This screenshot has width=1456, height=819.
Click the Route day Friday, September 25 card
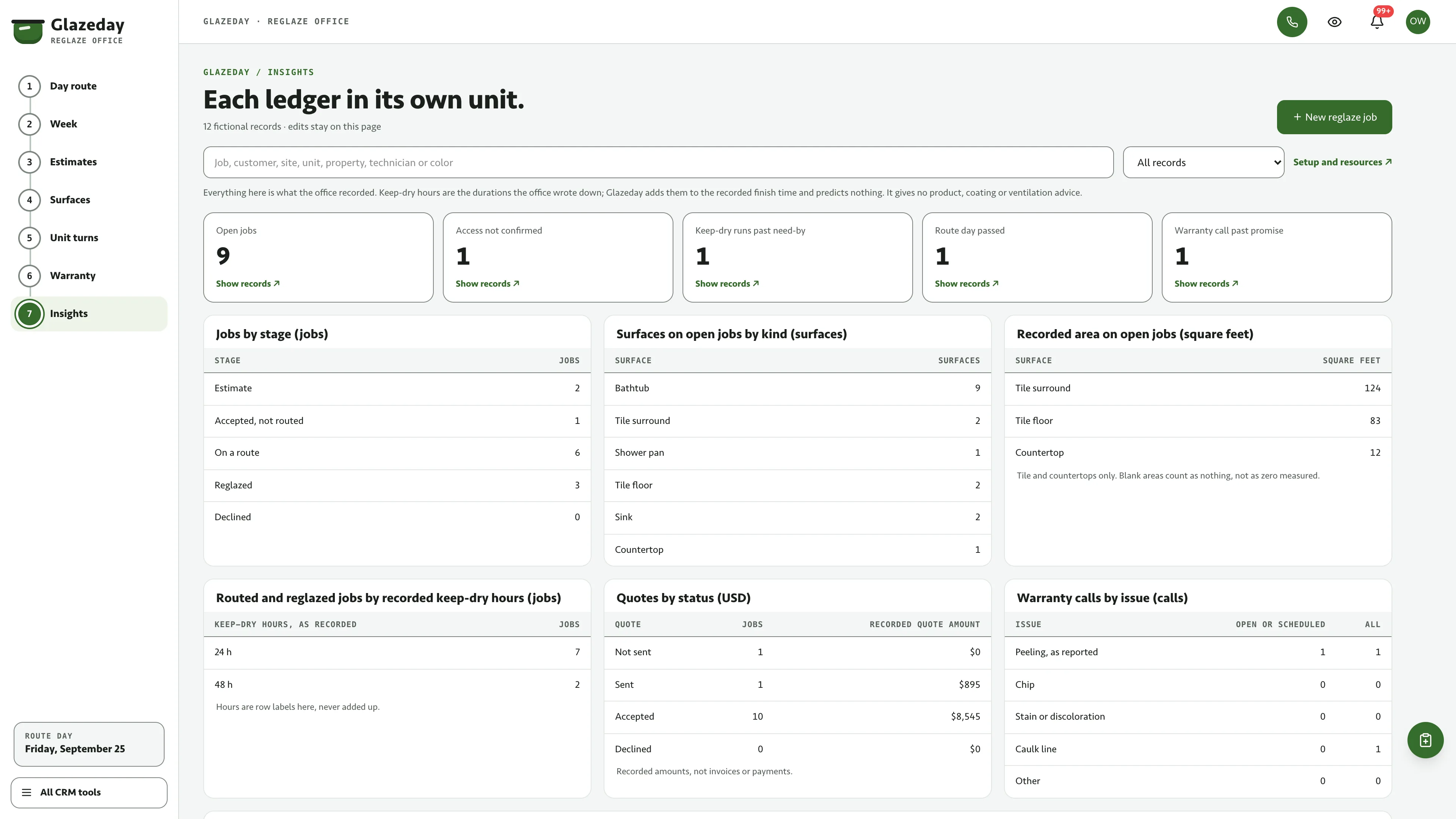point(89,744)
